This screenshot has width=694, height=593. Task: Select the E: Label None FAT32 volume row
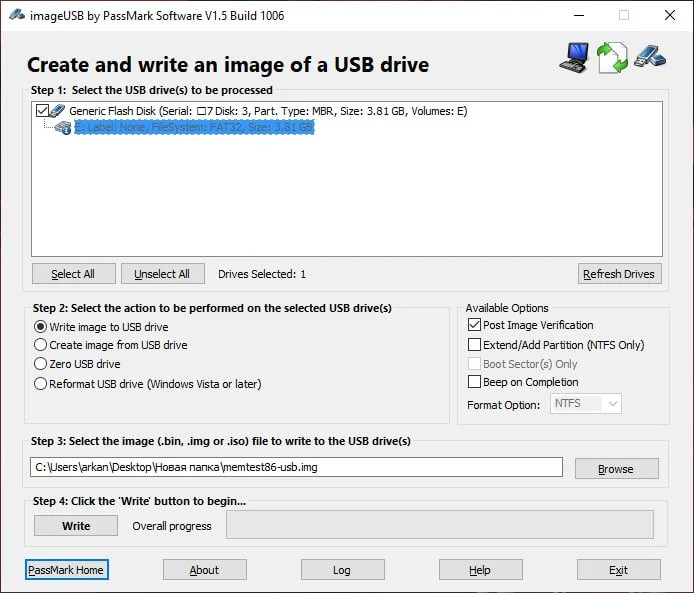tap(194, 128)
